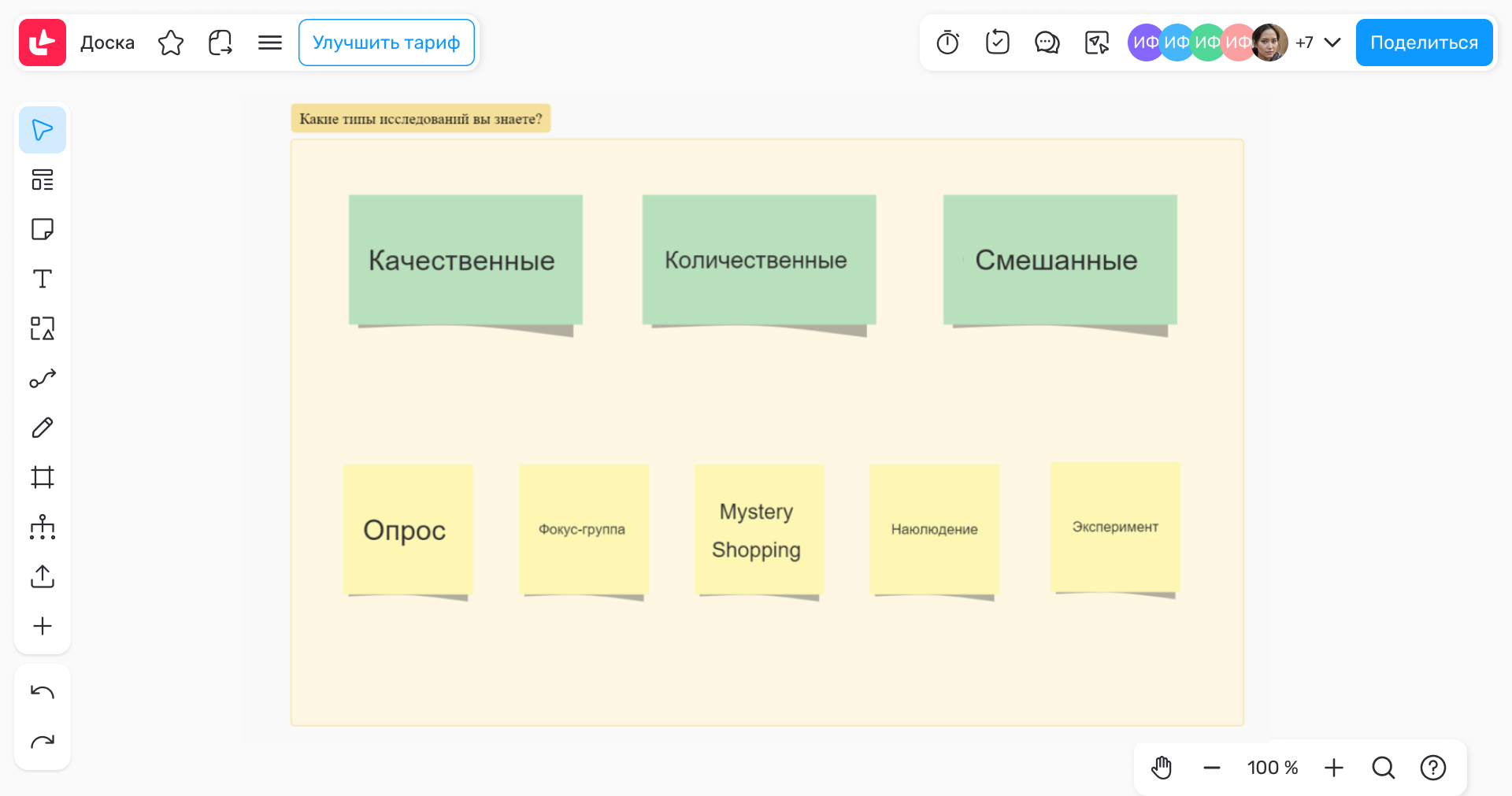The height and width of the screenshot is (796, 1512).
Task: Click the upload file tool
Action: (x=43, y=576)
